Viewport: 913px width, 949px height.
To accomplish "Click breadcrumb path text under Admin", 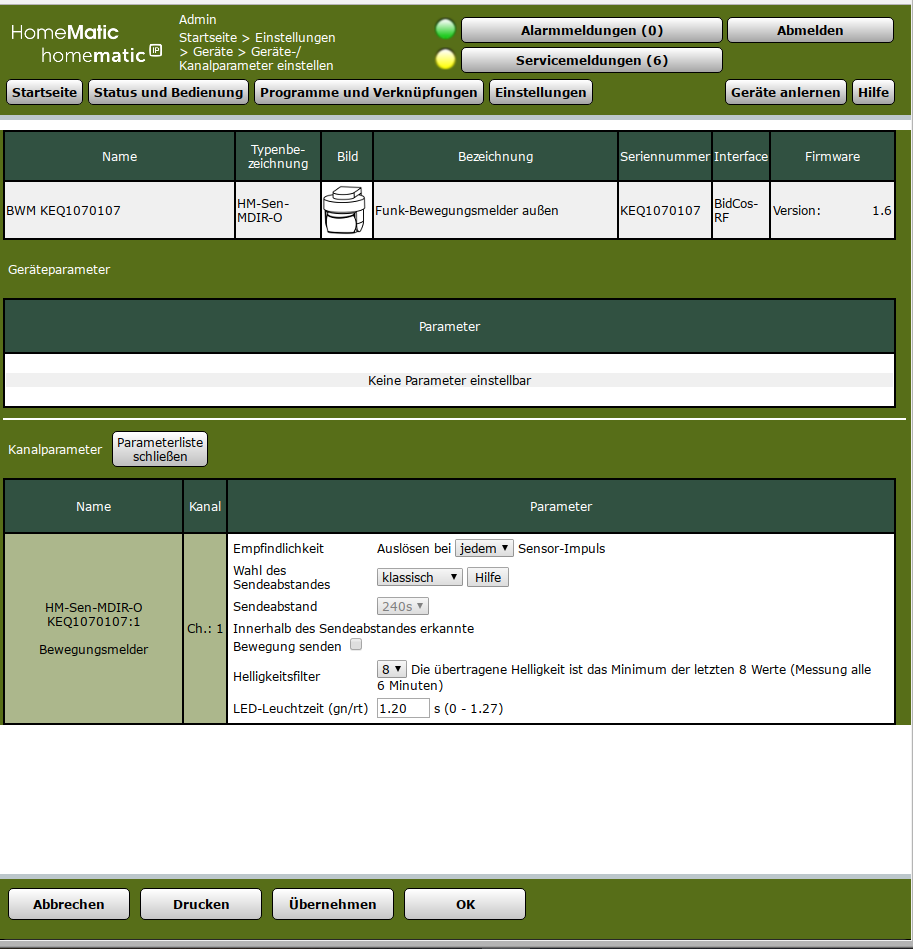I will pos(257,51).
